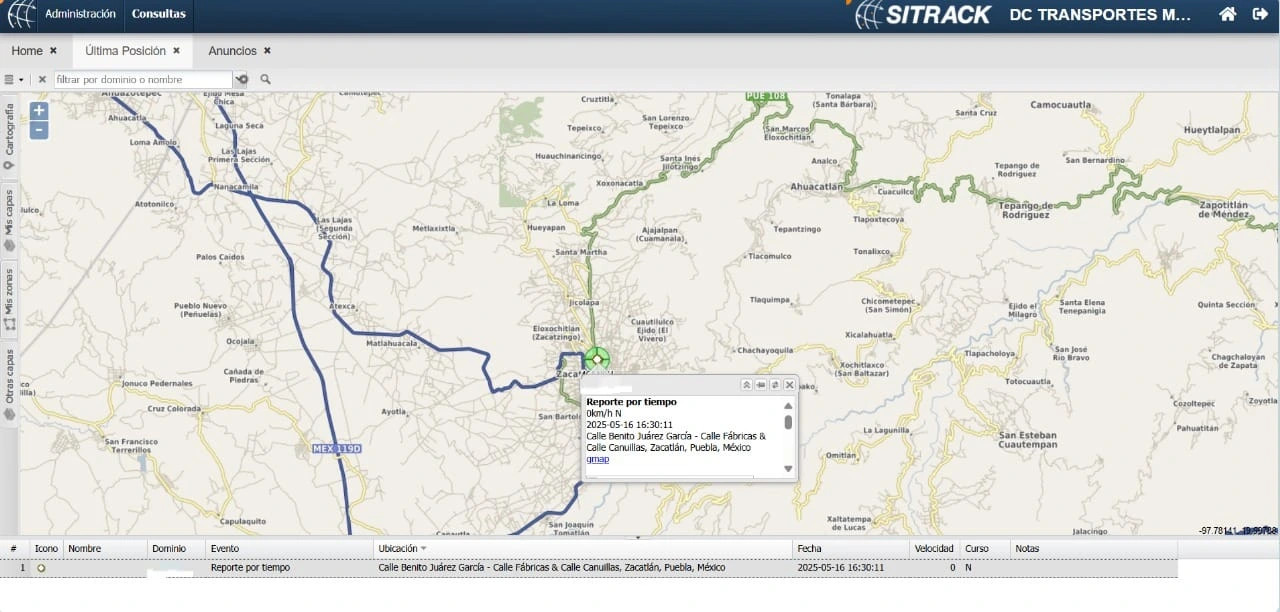Click the home icon in the header
This screenshot has width=1280, height=612.
pos(1227,14)
